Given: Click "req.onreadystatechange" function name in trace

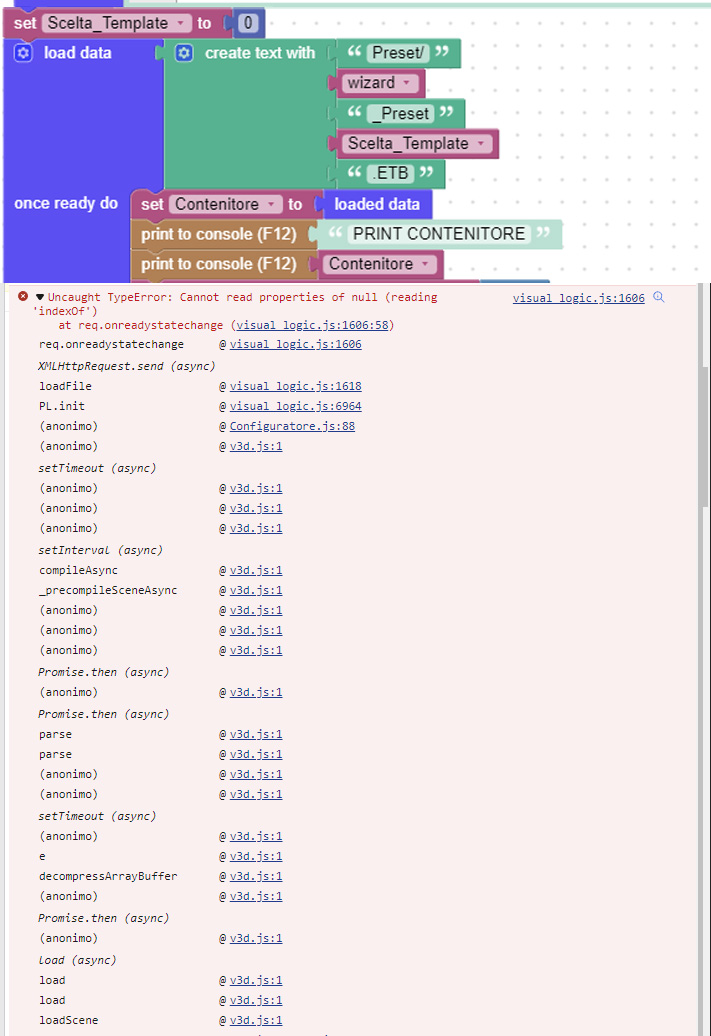Looking at the screenshot, I should tap(111, 344).
